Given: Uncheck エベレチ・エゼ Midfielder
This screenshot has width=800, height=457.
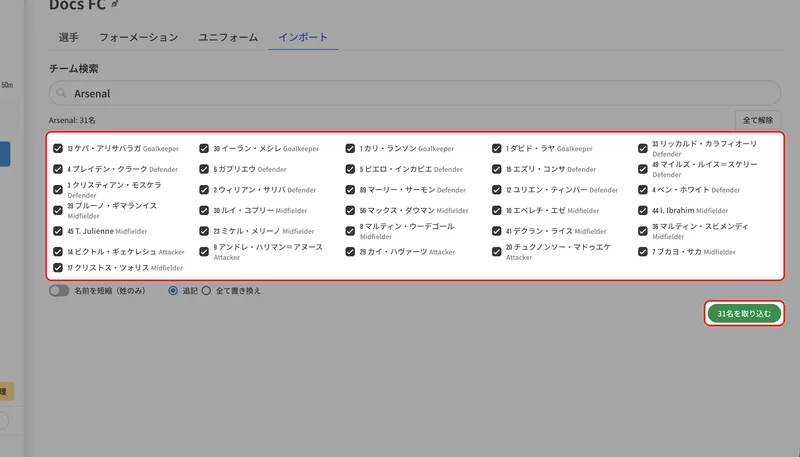Looking at the screenshot, I should (496, 210).
